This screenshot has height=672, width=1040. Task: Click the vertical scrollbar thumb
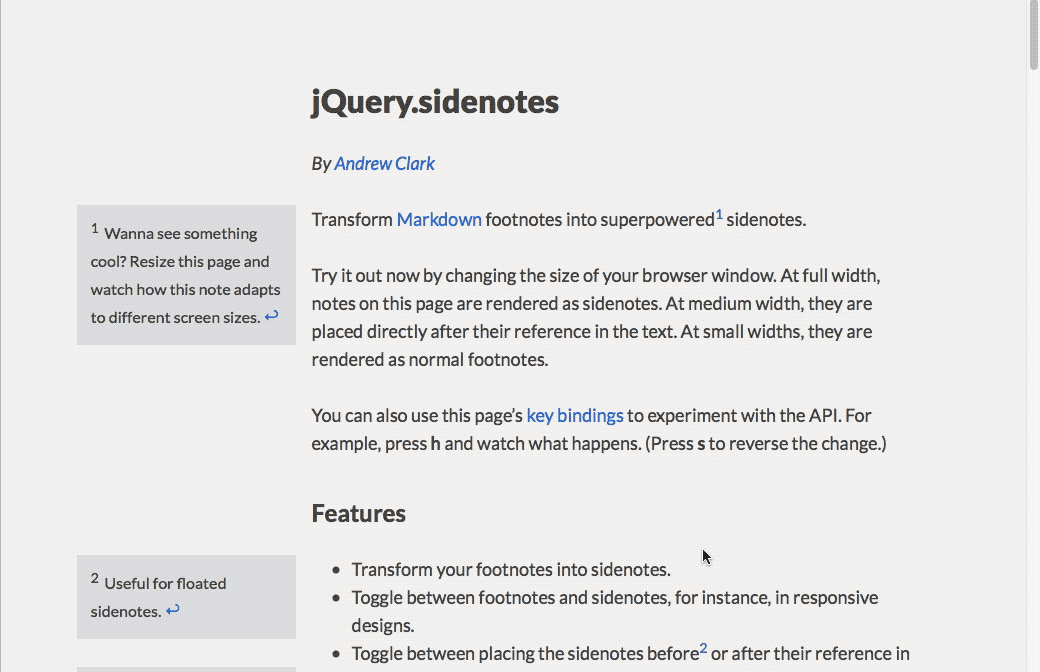(1033, 36)
